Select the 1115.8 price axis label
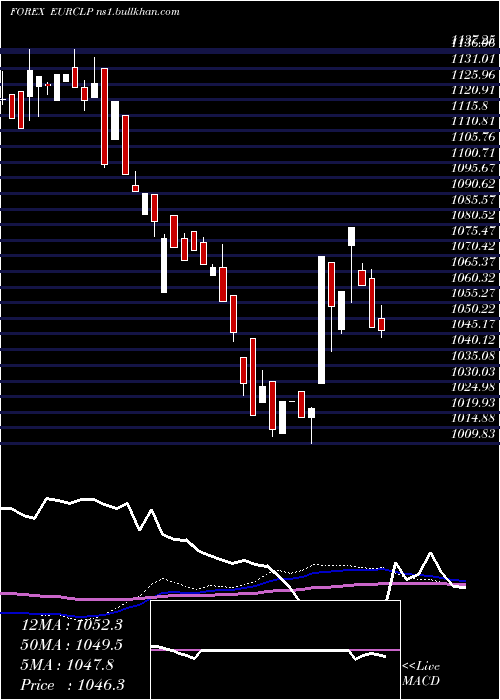Screen dimensions: 500x700 coord(471,106)
